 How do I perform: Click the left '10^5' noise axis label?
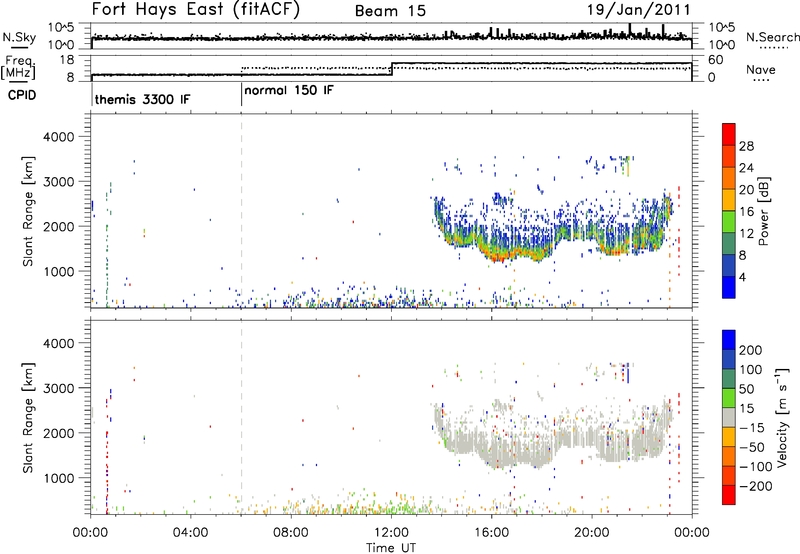(61, 27)
